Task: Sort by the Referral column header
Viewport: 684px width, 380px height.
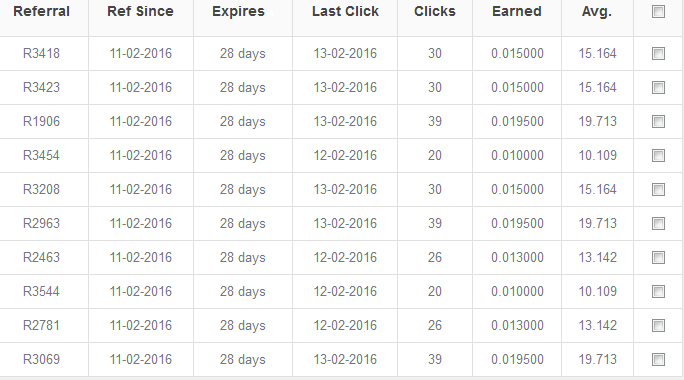Action: click(x=41, y=11)
